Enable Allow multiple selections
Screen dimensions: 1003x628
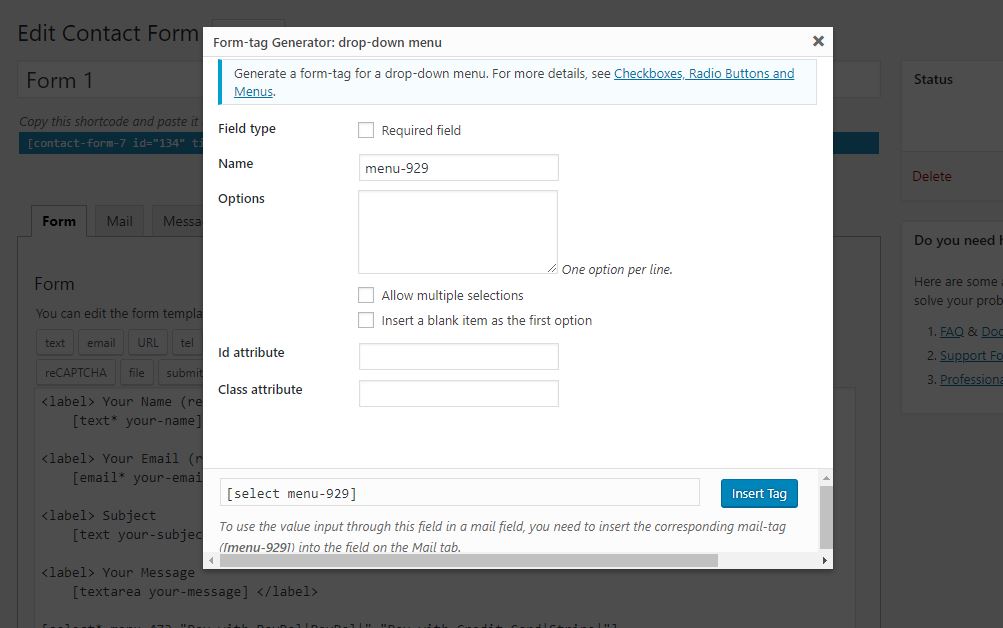coord(366,295)
